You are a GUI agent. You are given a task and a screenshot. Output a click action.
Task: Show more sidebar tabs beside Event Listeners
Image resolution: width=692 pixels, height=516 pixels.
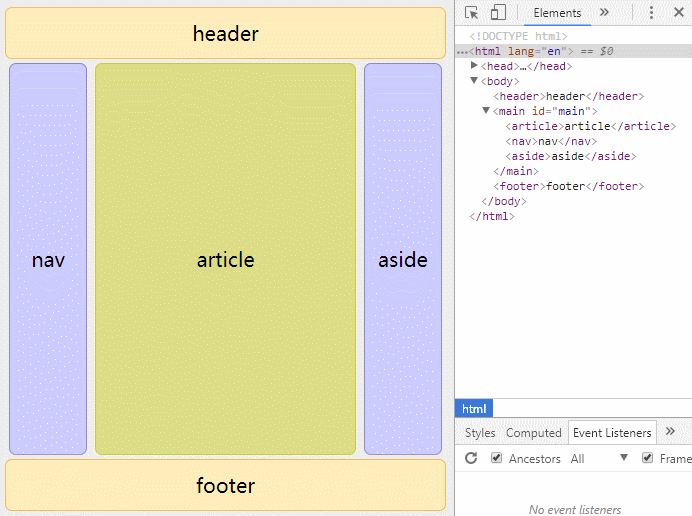(671, 432)
